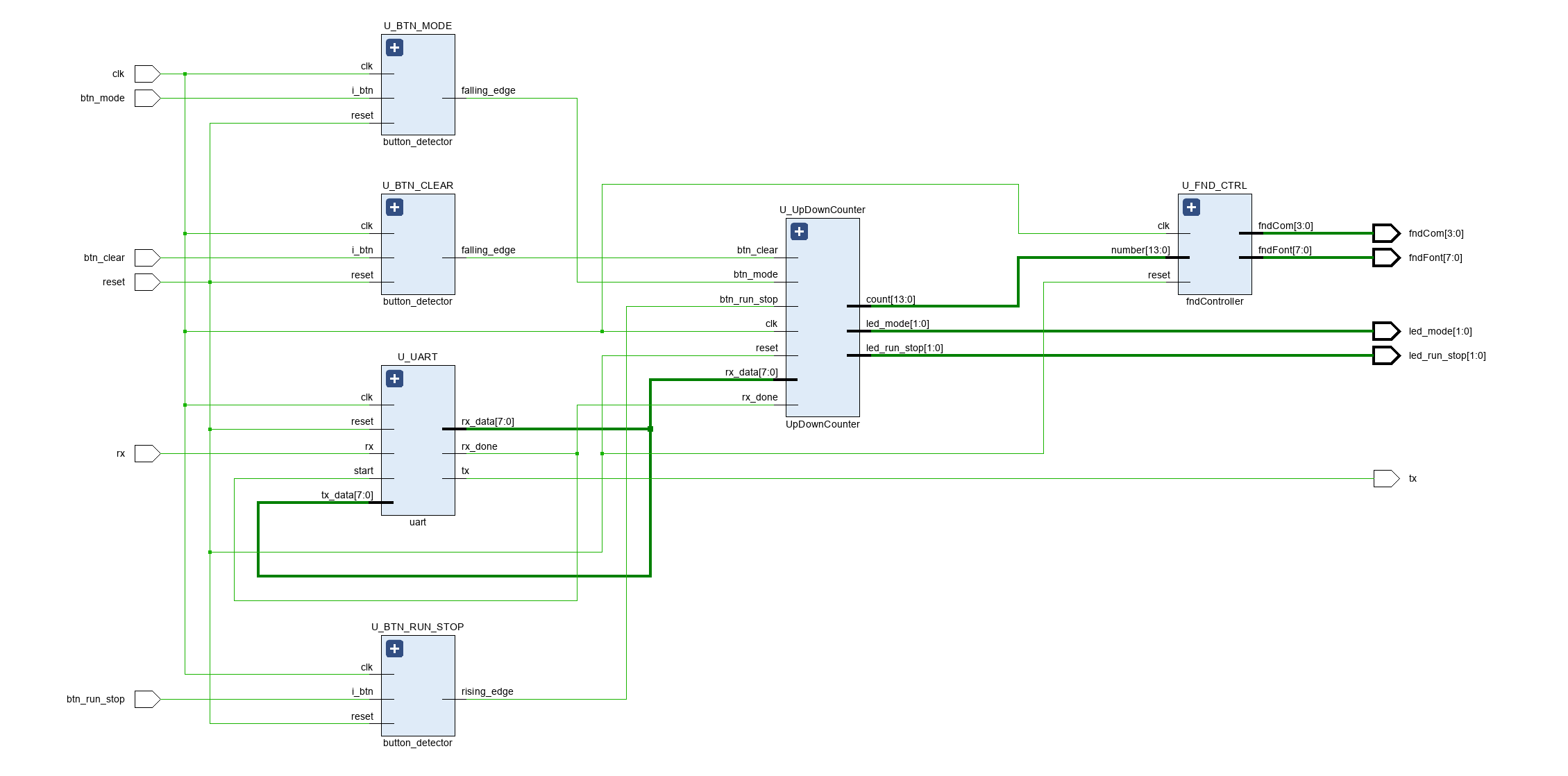
Task: Select the btn_run_stop input port symbol
Action: [x=147, y=699]
